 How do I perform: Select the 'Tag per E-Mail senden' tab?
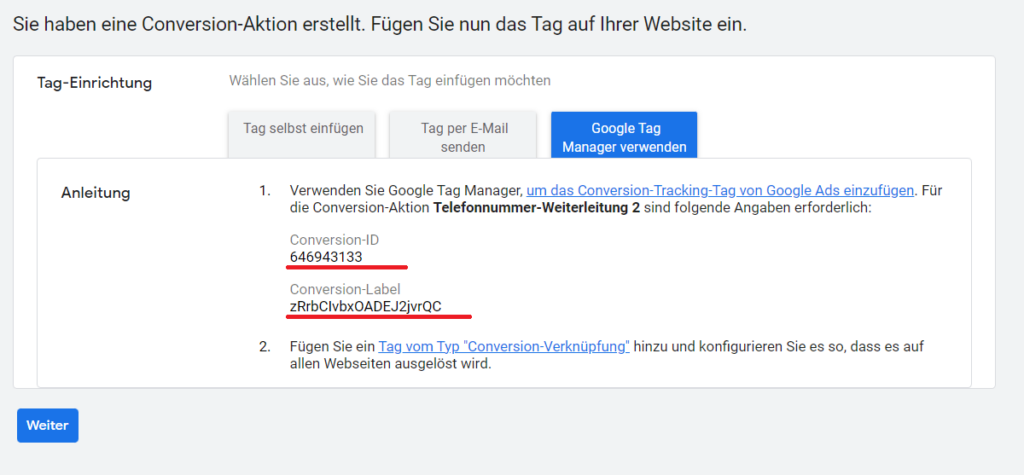click(463, 135)
